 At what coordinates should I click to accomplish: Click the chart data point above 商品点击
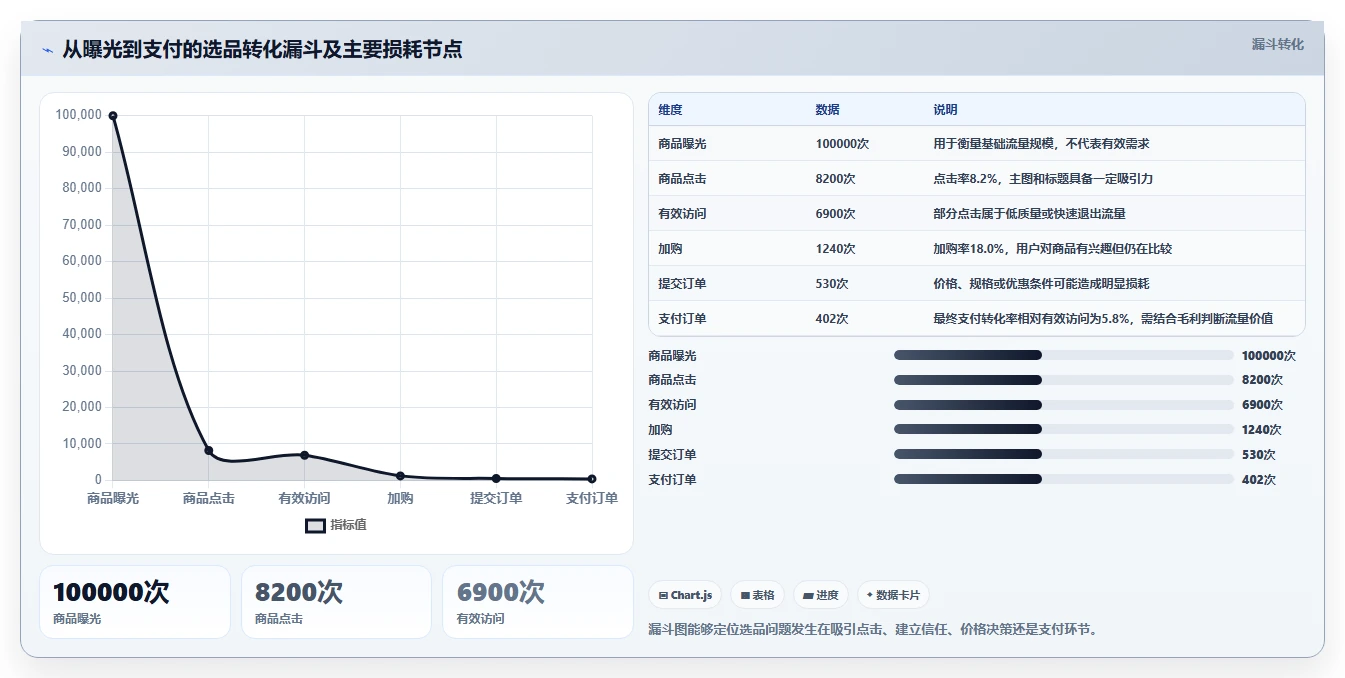click(x=209, y=451)
